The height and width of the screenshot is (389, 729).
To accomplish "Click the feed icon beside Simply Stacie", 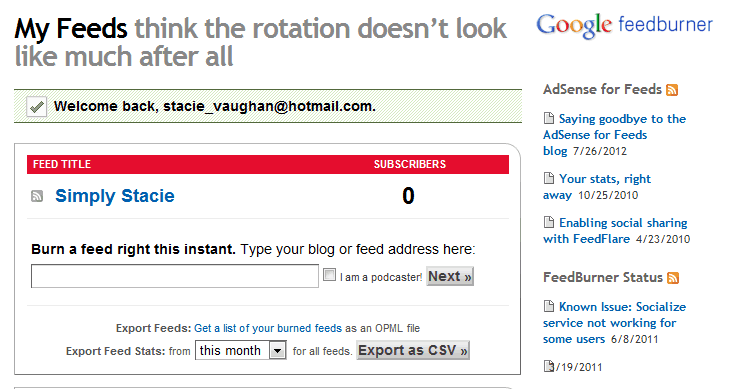I will click(x=37, y=196).
